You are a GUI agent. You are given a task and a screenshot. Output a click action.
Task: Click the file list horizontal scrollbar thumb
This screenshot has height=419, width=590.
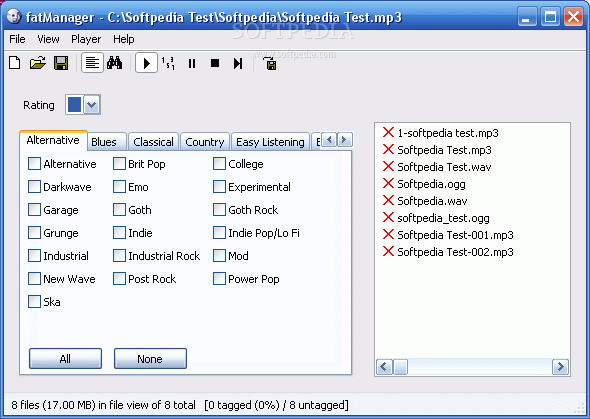pos(400,366)
